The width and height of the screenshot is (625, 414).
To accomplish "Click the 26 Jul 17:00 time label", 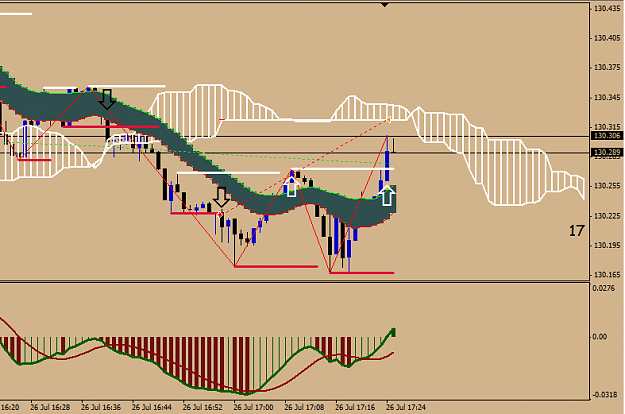I will [x=254, y=408].
